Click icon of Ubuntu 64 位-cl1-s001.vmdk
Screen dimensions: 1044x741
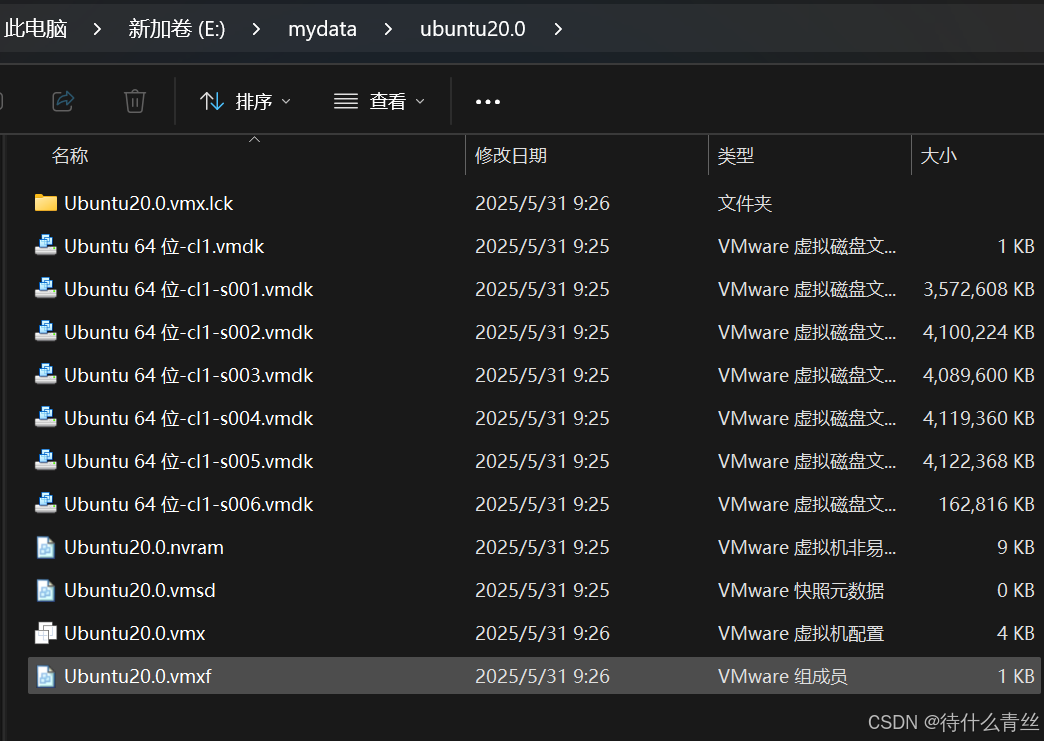click(x=45, y=289)
